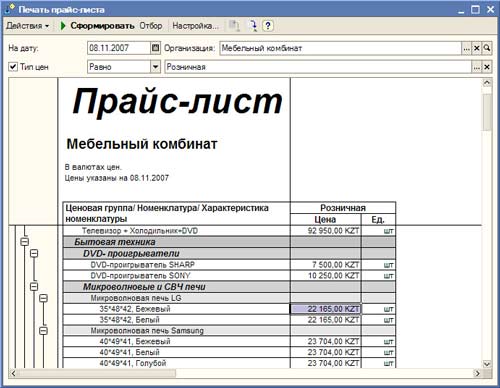
Task: Click the horizontal scrollbar left arrow
Action: [14, 373]
